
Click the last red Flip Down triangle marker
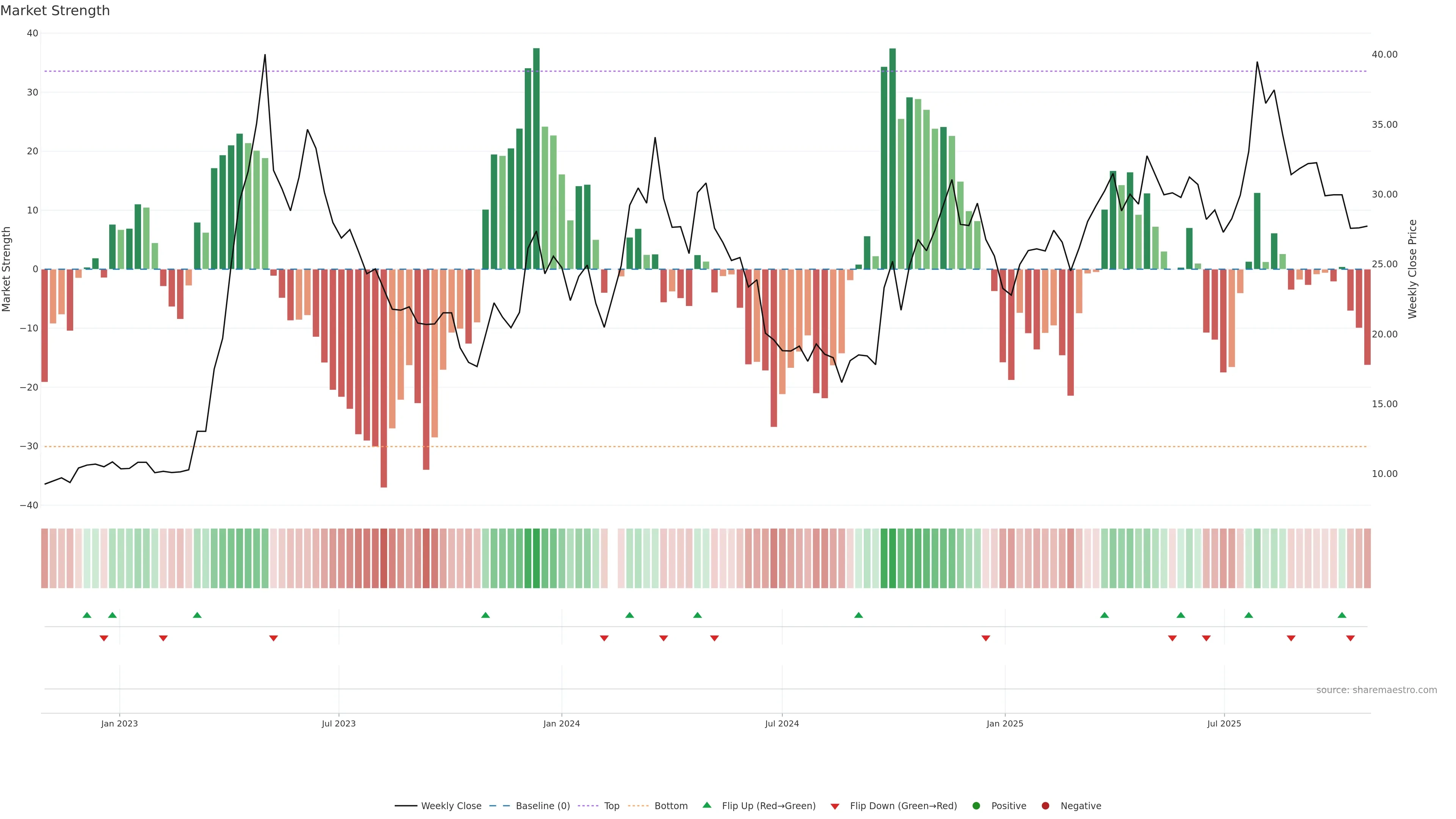[x=1350, y=638]
